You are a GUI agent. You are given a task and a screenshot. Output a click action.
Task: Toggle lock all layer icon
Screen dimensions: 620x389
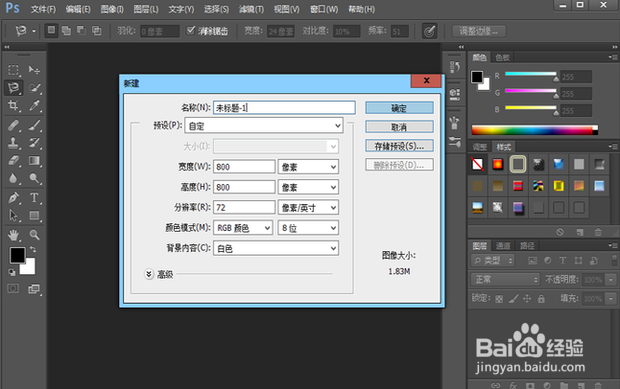click(x=541, y=299)
